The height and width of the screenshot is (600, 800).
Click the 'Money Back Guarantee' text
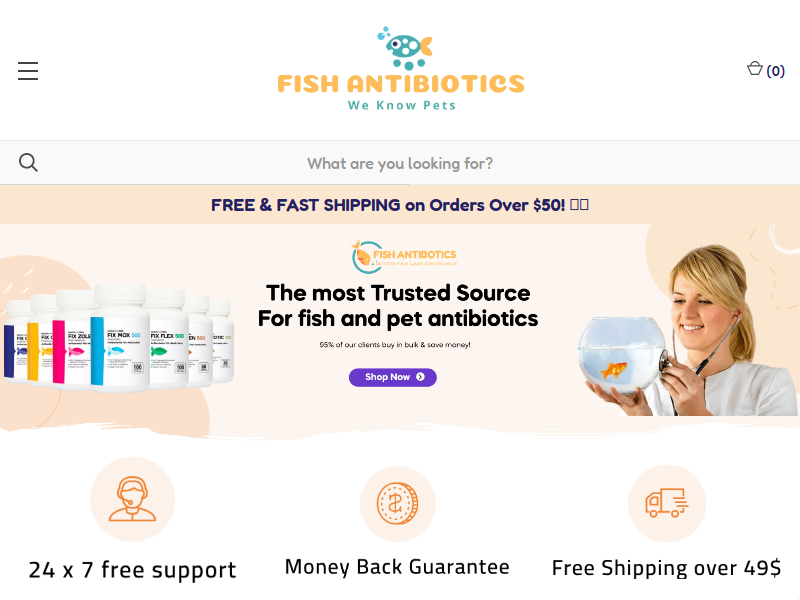pos(397,567)
